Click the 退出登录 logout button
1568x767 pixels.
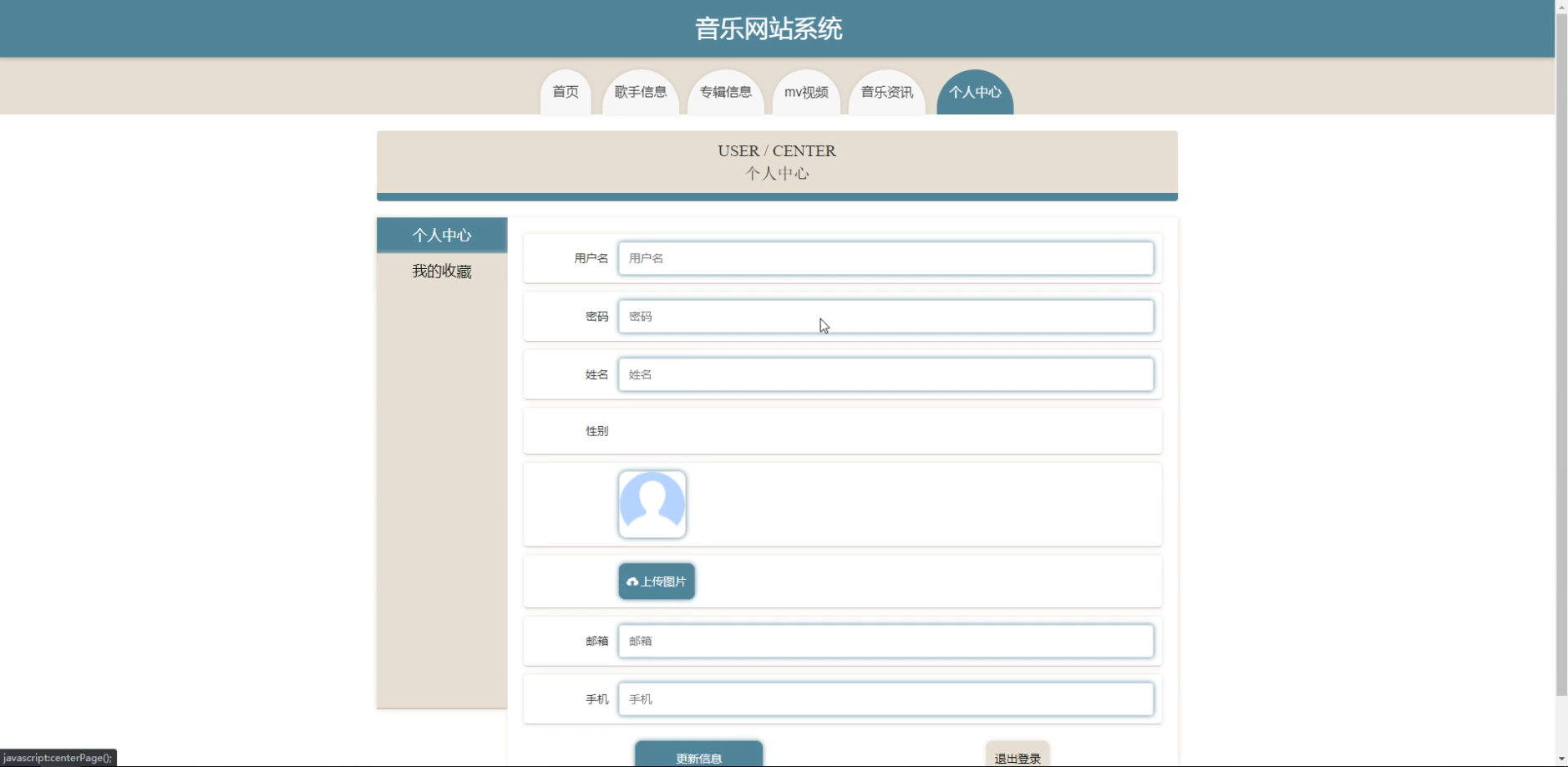(1016, 755)
